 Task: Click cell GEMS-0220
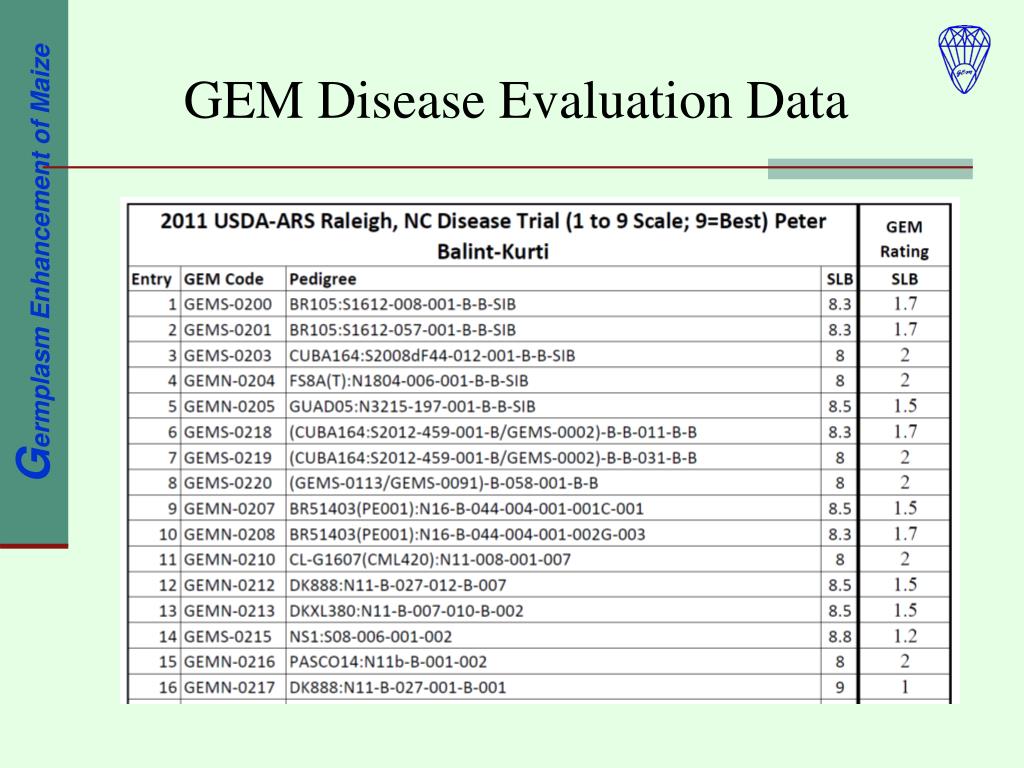point(227,483)
